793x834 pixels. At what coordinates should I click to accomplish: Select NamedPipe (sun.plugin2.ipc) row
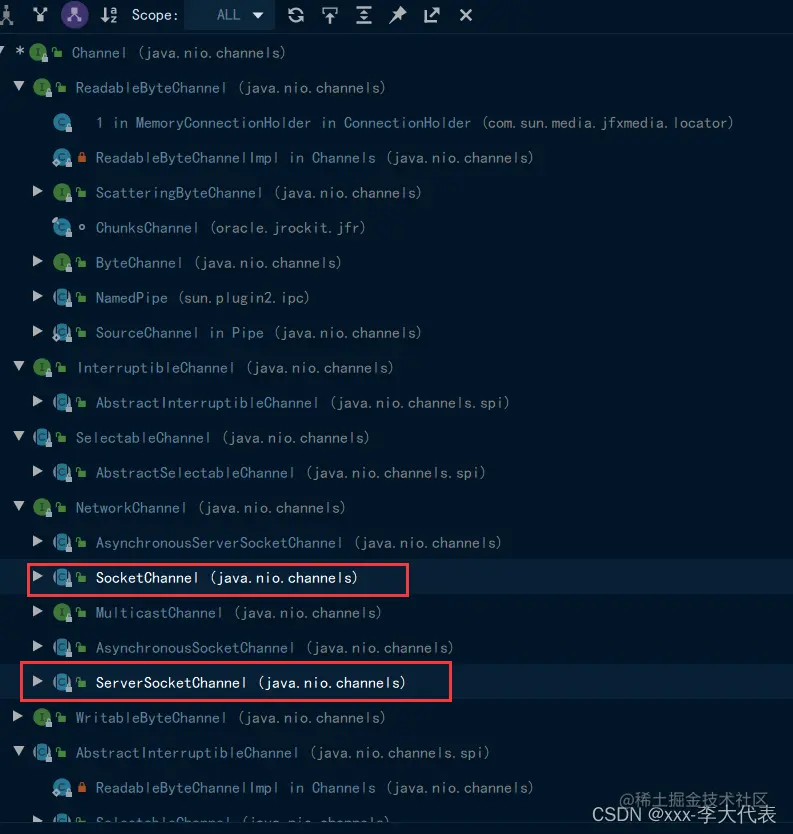(x=202, y=298)
